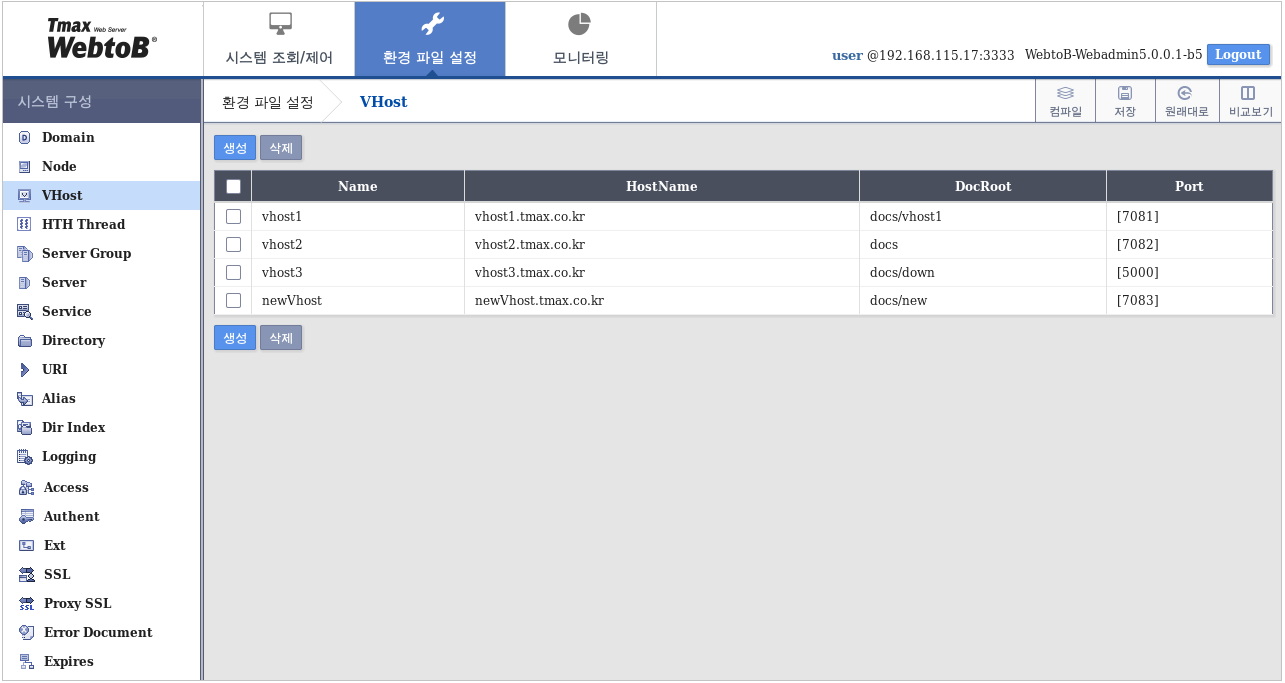
Task: Click the Logging icon in the sidebar
Action: [25, 457]
